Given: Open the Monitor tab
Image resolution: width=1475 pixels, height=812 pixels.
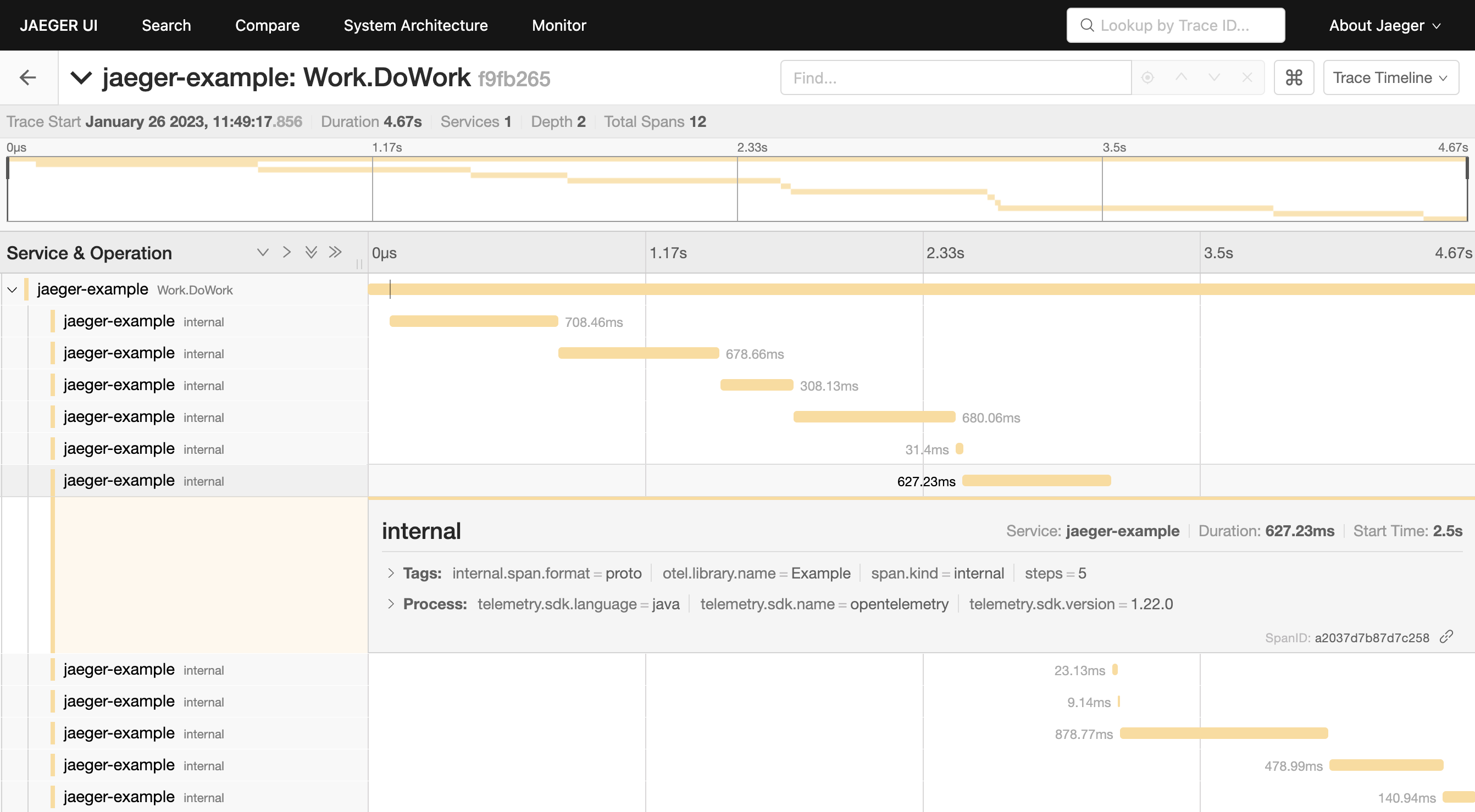Looking at the screenshot, I should pyautogui.click(x=559, y=25).
